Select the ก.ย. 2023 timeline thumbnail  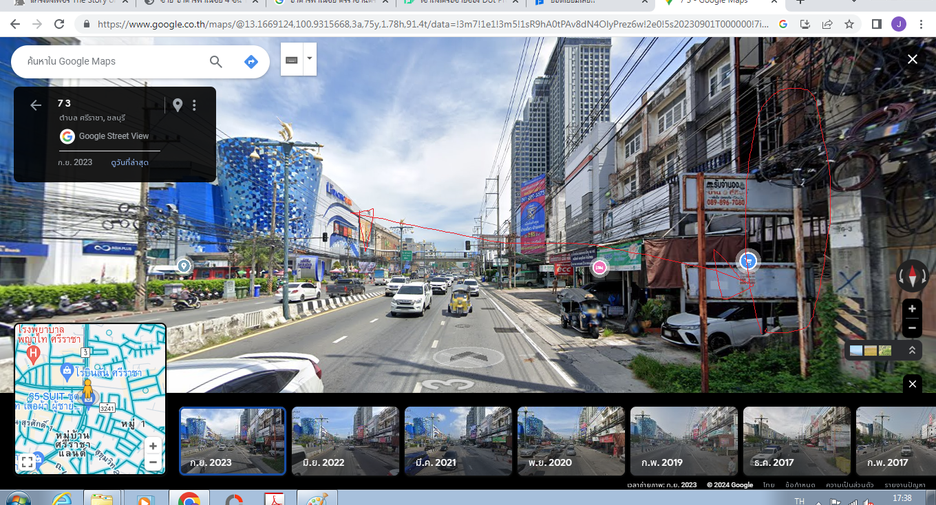[x=232, y=441]
